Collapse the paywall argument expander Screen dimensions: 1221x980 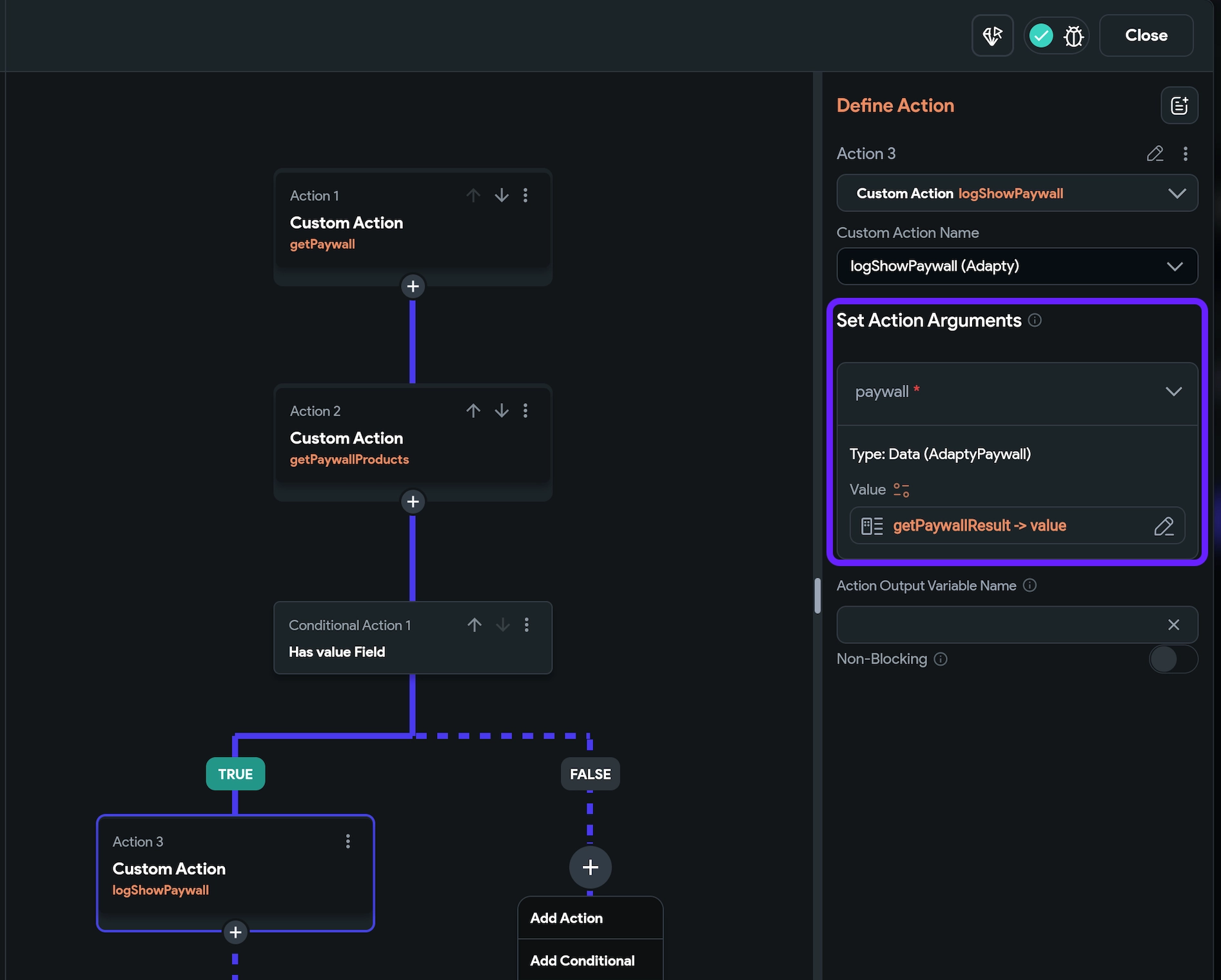(1173, 392)
